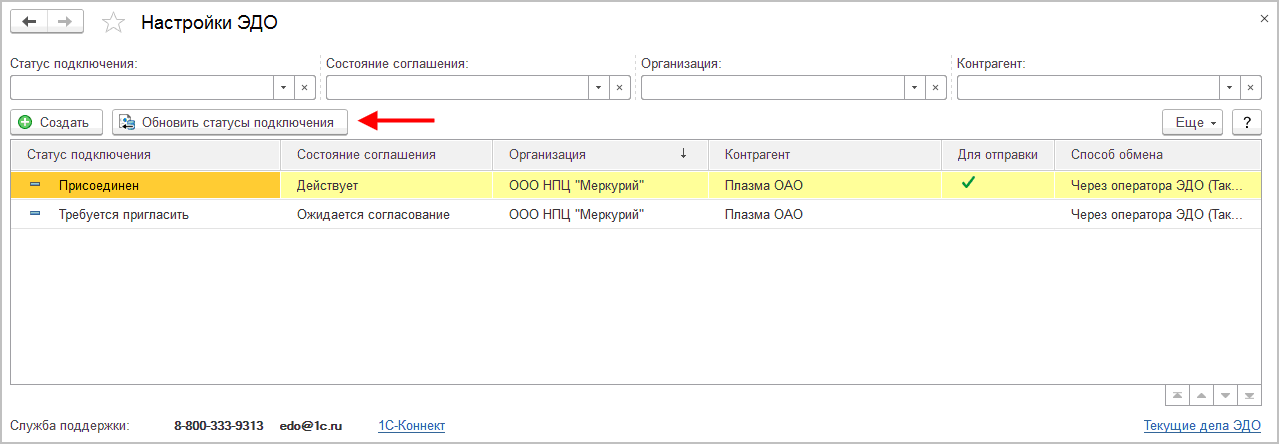The width and height of the screenshot is (1279, 444).
Task: Clear the Состояние соглашения filter
Action: click(620, 88)
